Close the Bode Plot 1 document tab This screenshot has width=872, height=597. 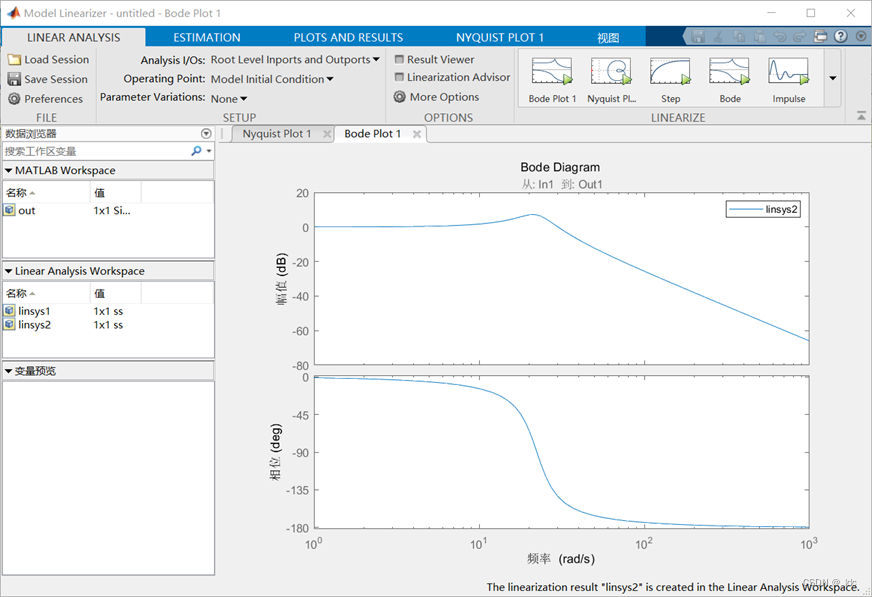click(x=417, y=134)
